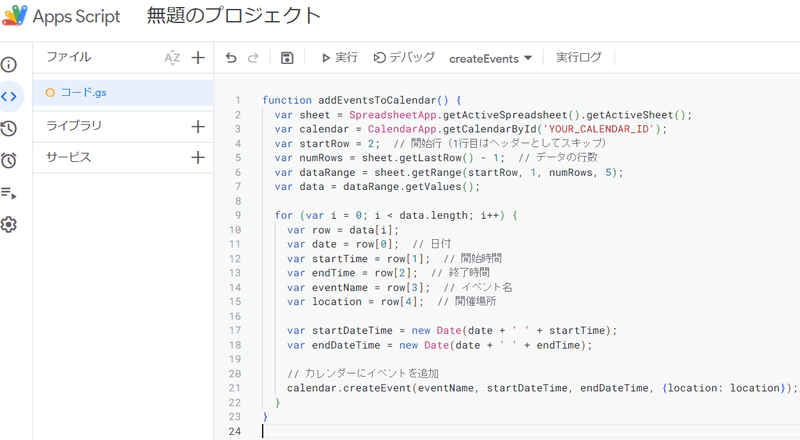The width and height of the screenshot is (800, 440).
Task: Open the Executions list icon
Action: coord(9,193)
